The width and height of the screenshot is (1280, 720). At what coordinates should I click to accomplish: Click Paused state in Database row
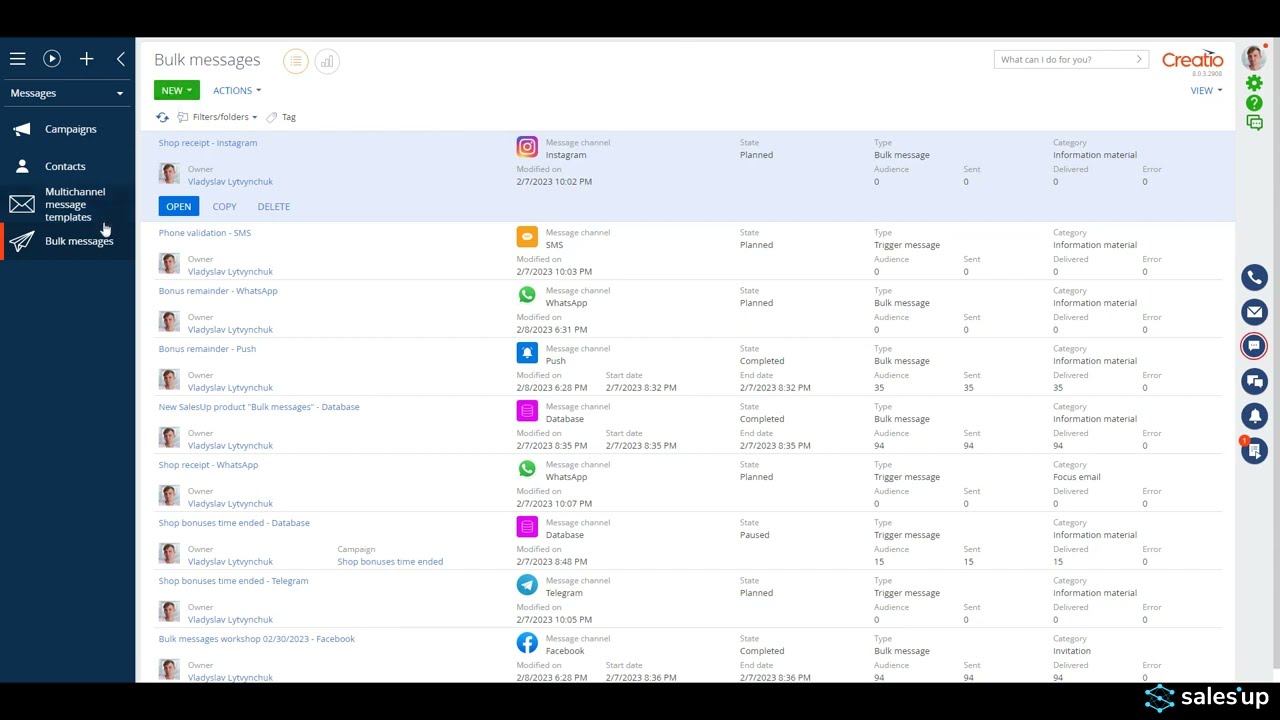pyautogui.click(x=755, y=535)
